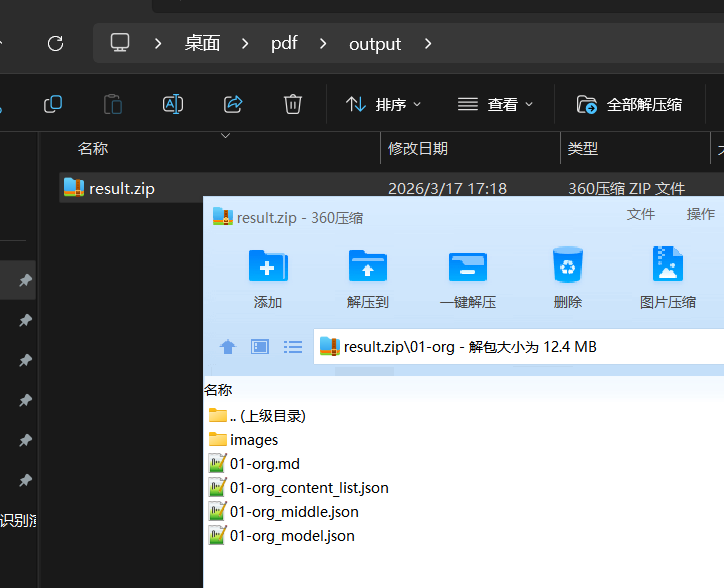The width and height of the screenshot is (724, 588).
Task: Click folder icon next to images
Action: coord(217,439)
